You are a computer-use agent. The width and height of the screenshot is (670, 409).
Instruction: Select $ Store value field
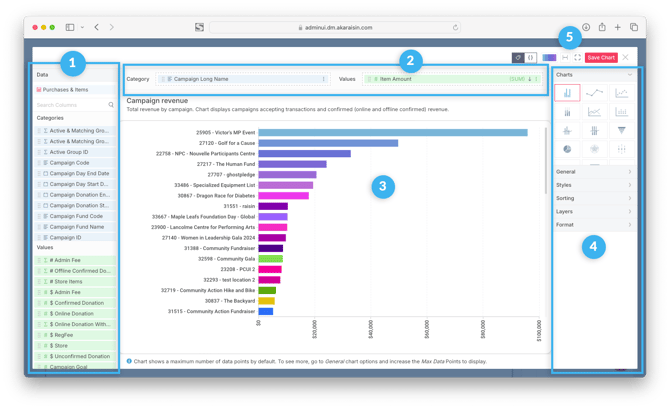pyautogui.click(x=75, y=346)
